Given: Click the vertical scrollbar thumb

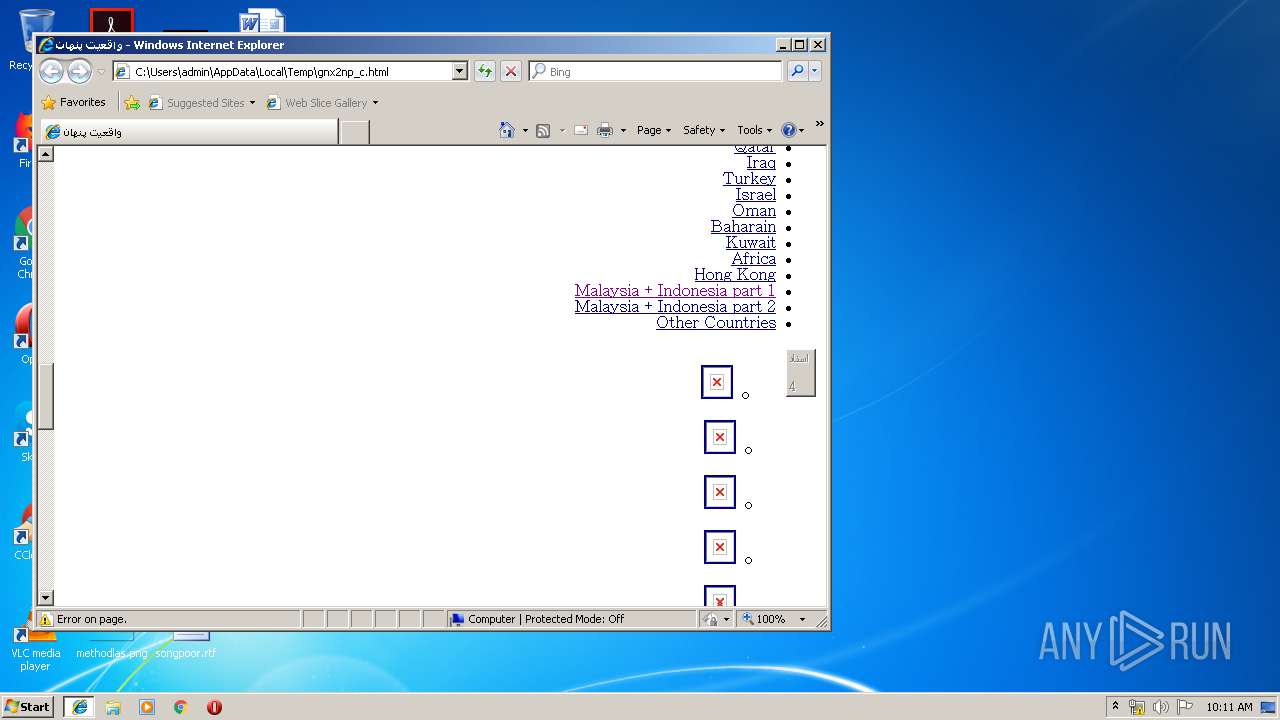Looking at the screenshot, I should point(45,395).
